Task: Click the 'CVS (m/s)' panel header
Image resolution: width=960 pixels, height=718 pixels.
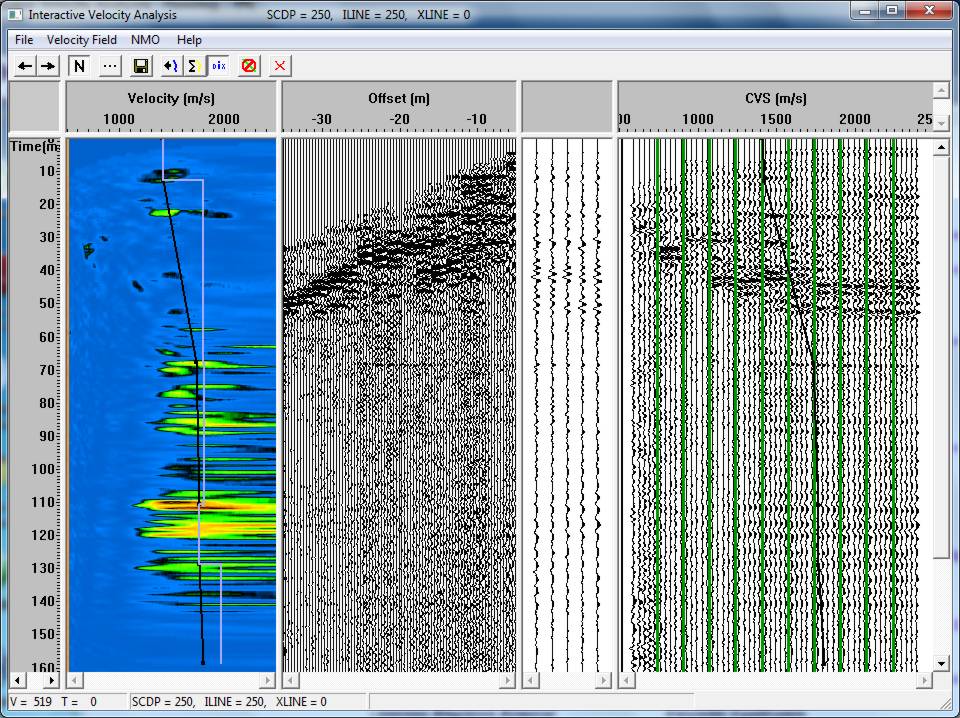Action: [776, 99]
